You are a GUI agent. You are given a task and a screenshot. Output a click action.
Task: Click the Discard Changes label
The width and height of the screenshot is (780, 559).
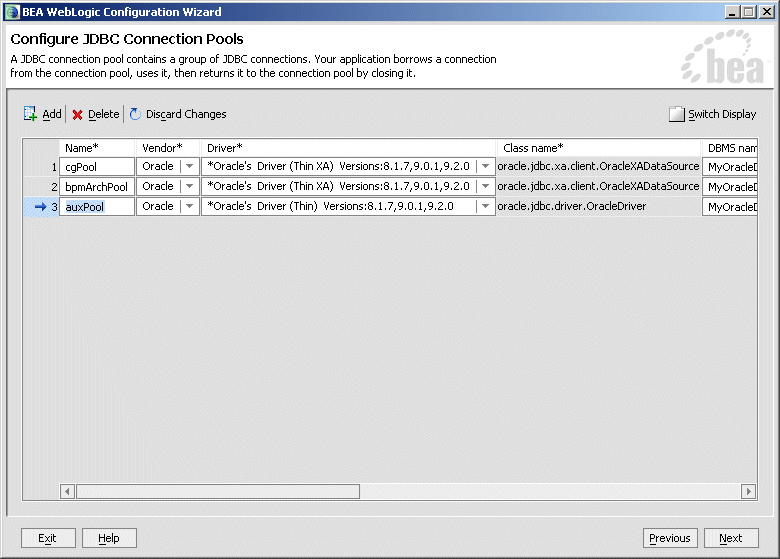pyautogui.click(x=186, y=114)
